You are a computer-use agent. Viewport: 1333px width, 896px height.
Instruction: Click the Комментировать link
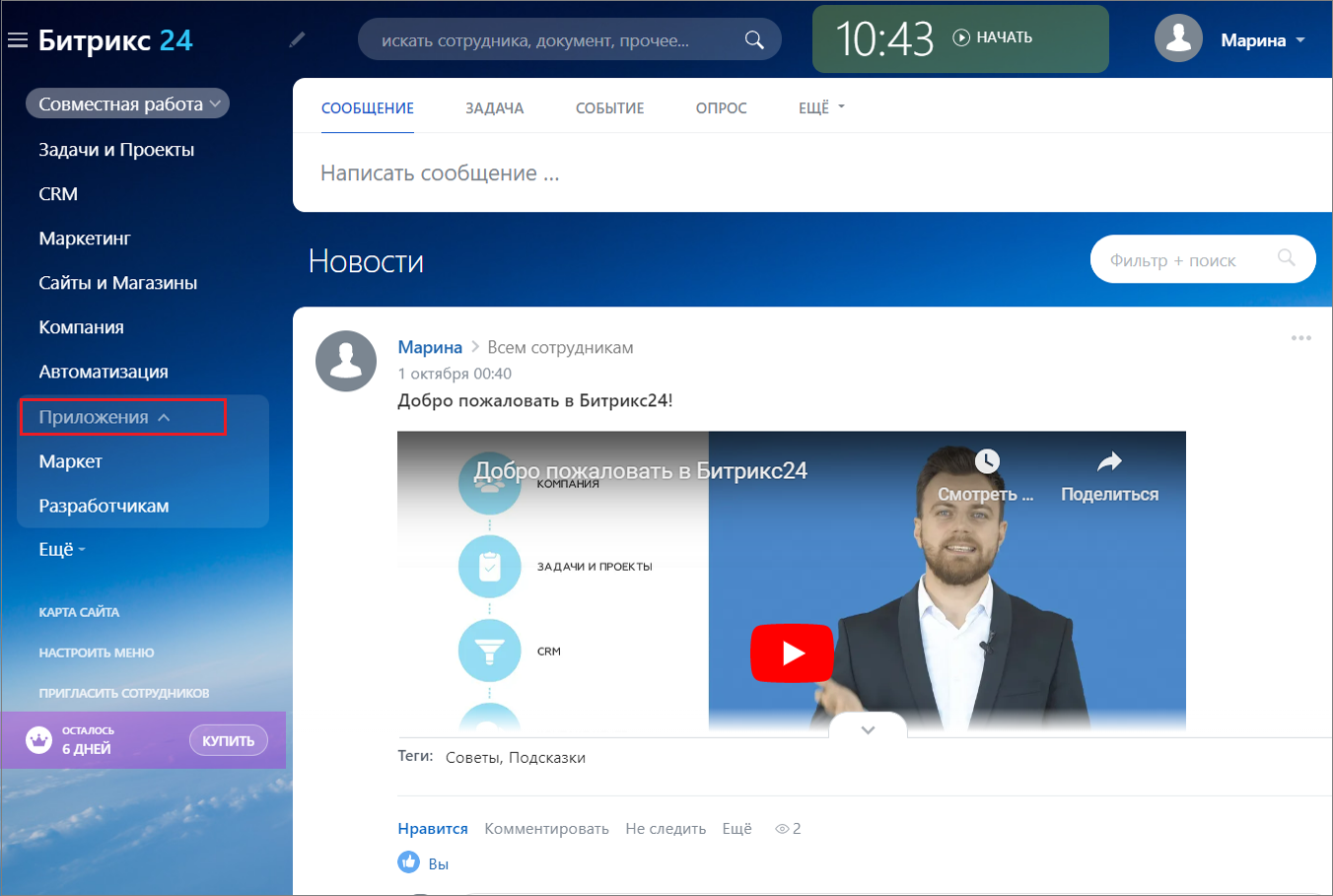tap(547, 829)
